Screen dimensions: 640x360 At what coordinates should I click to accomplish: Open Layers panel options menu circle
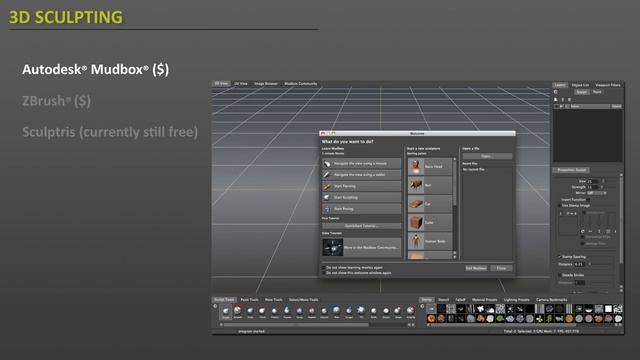[x=556, y=92]
